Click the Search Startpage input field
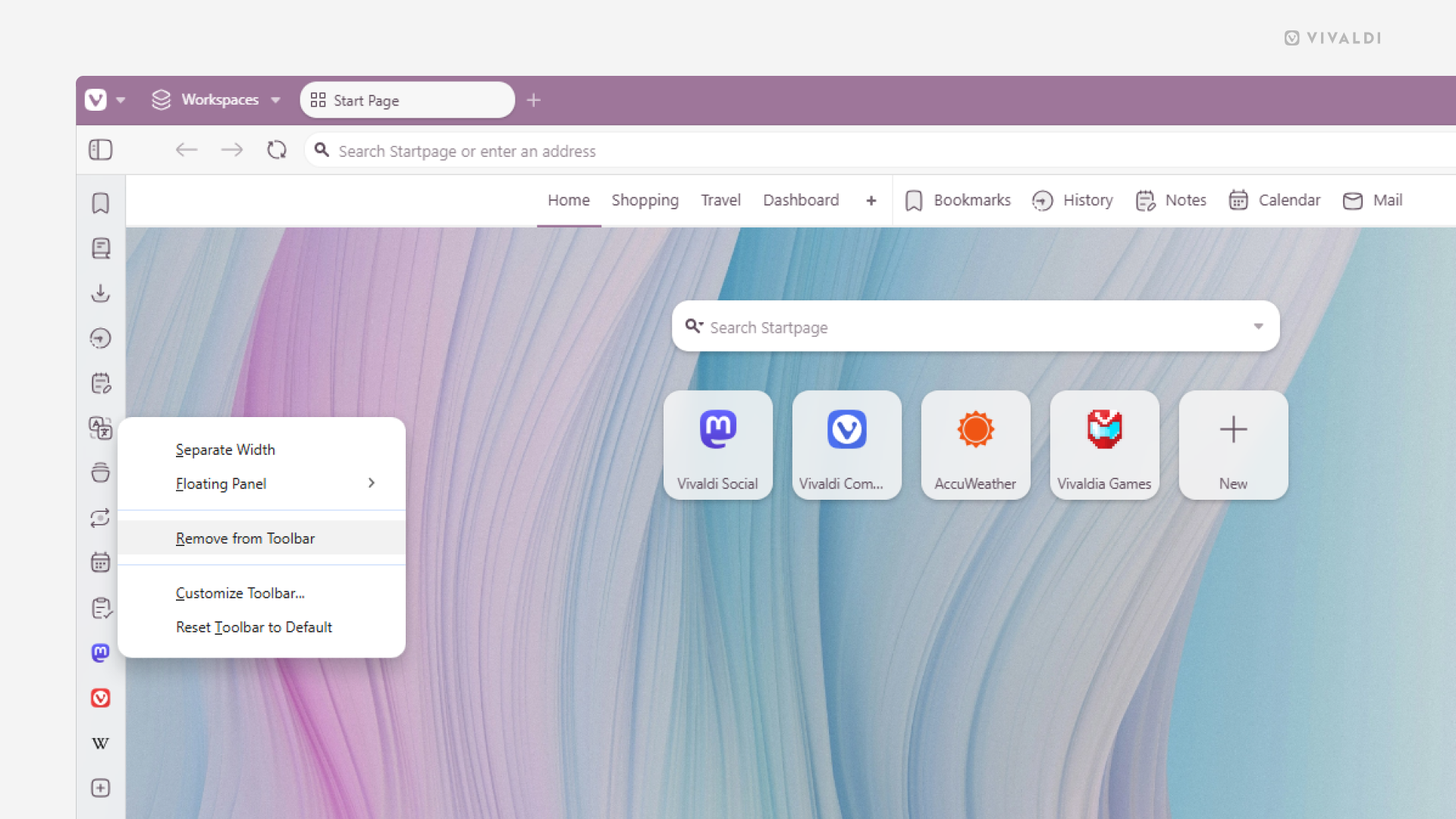 [x=975, y=326]
